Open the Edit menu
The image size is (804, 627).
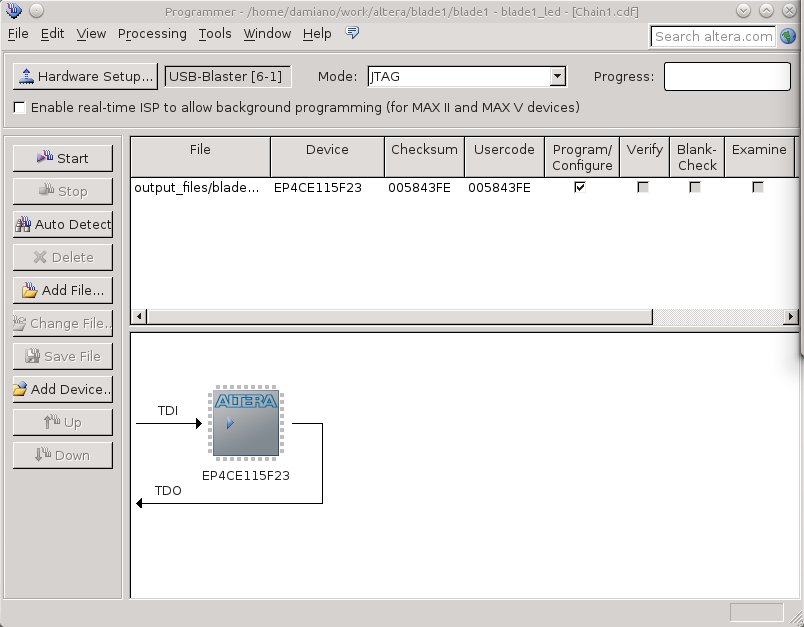pyautogui.click(x=52, y=34)
